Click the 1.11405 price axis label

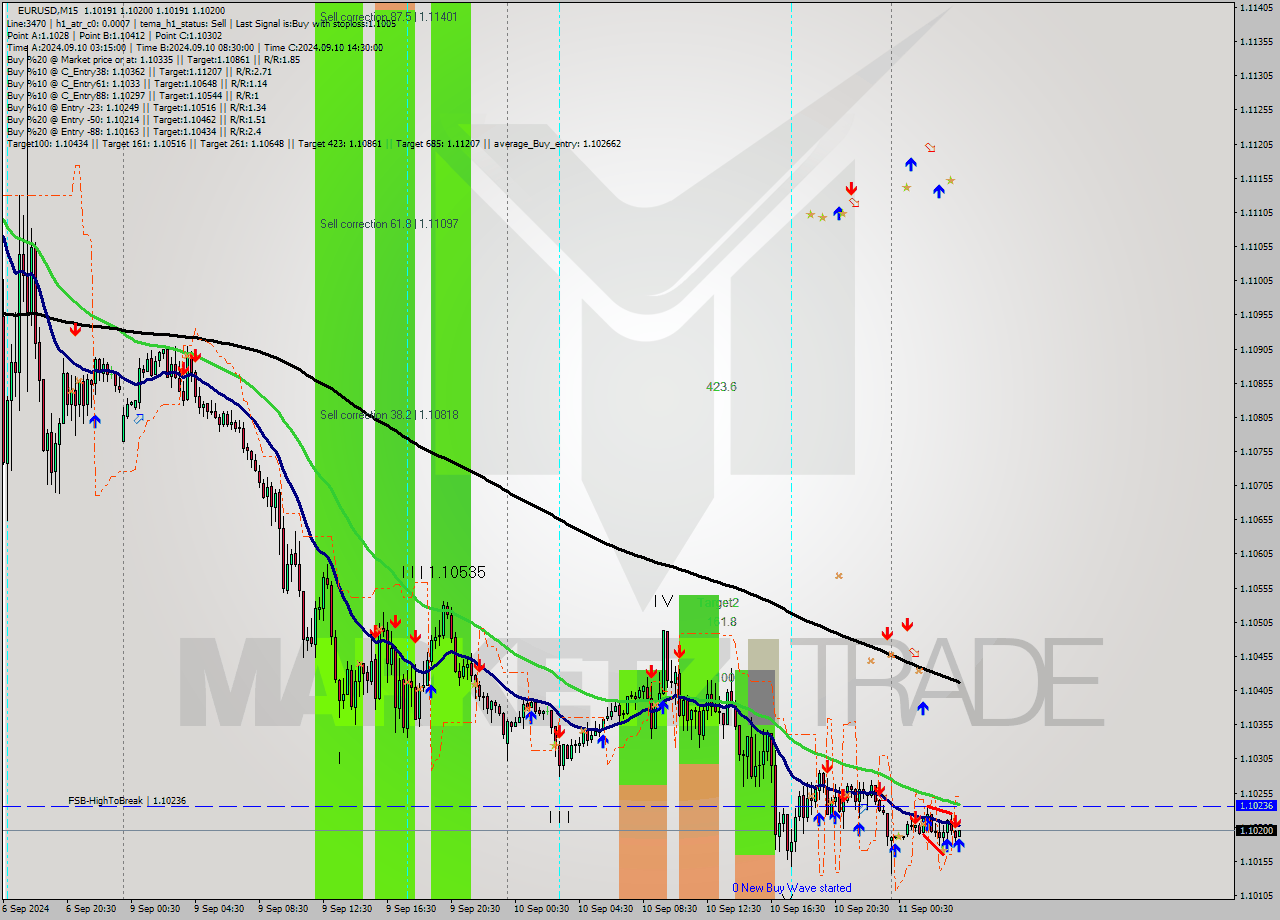pyautogui.click(x=1256, y=7)
